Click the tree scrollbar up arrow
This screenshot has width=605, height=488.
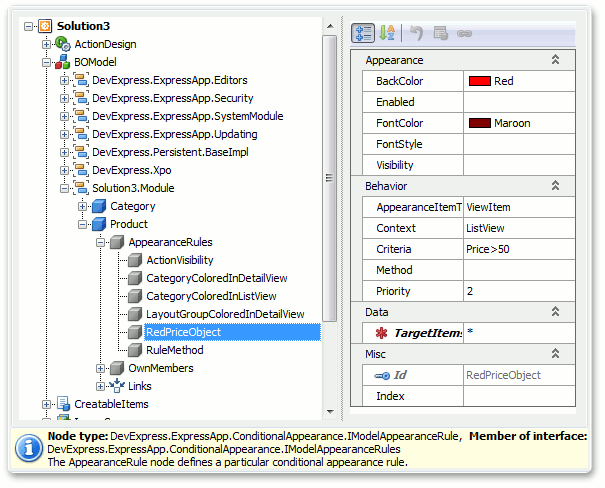pyautogui.click(x=330, y=26)
